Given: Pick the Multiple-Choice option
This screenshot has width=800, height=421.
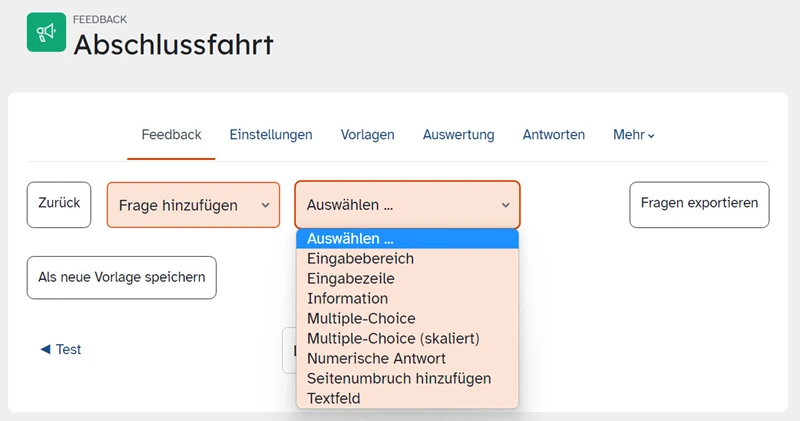Looking at the screenshot, I should pos(361,318).
